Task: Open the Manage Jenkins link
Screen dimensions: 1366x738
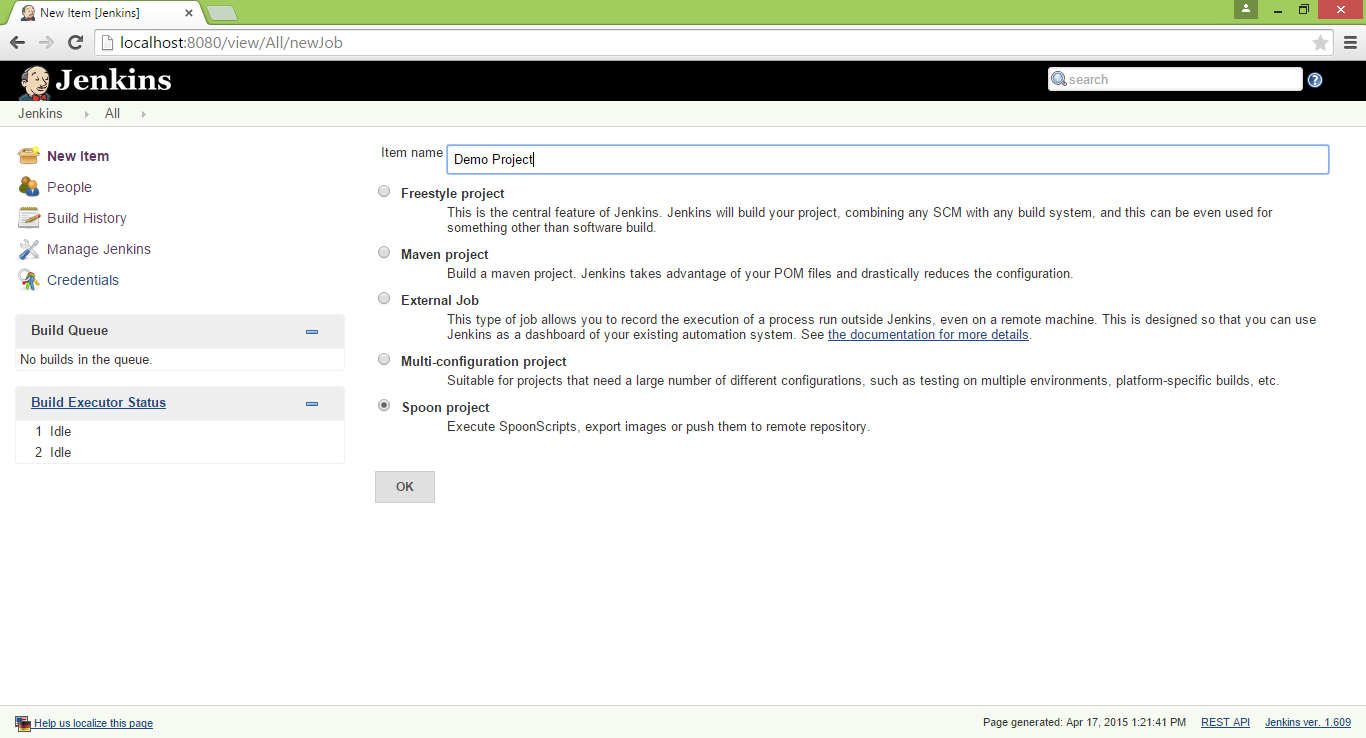Action: point(99,249)
